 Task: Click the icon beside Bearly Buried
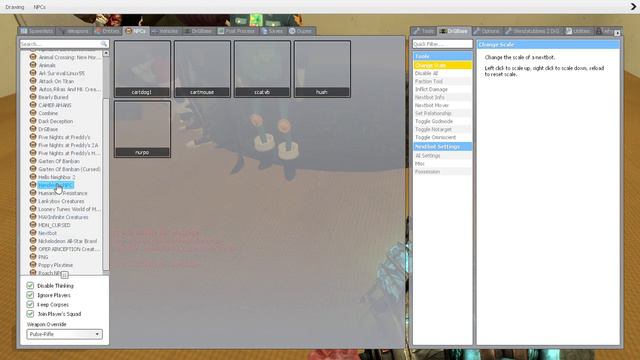(33, 97)
